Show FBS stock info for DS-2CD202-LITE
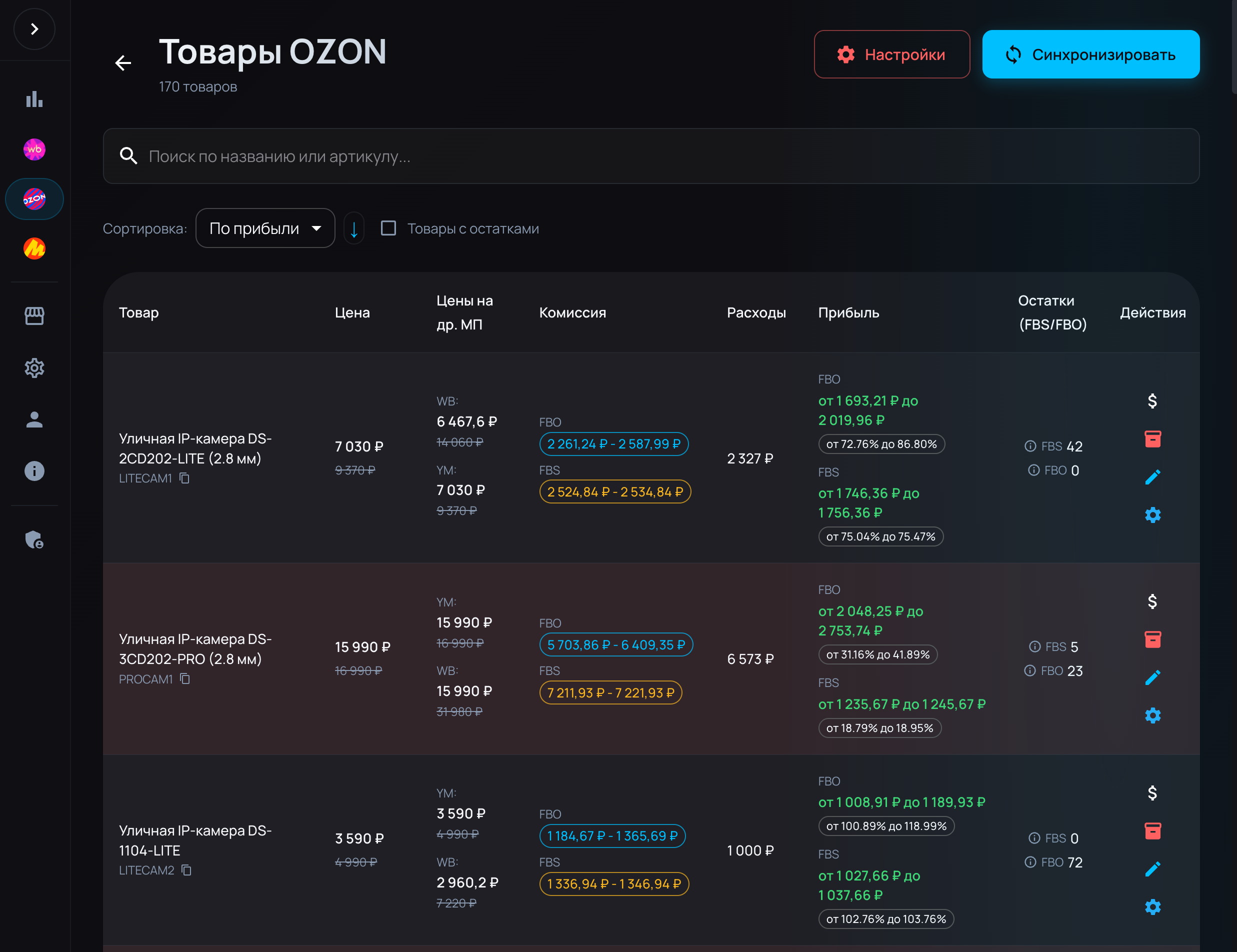This screenshot has height=952, width=1237. (1030, 446)
